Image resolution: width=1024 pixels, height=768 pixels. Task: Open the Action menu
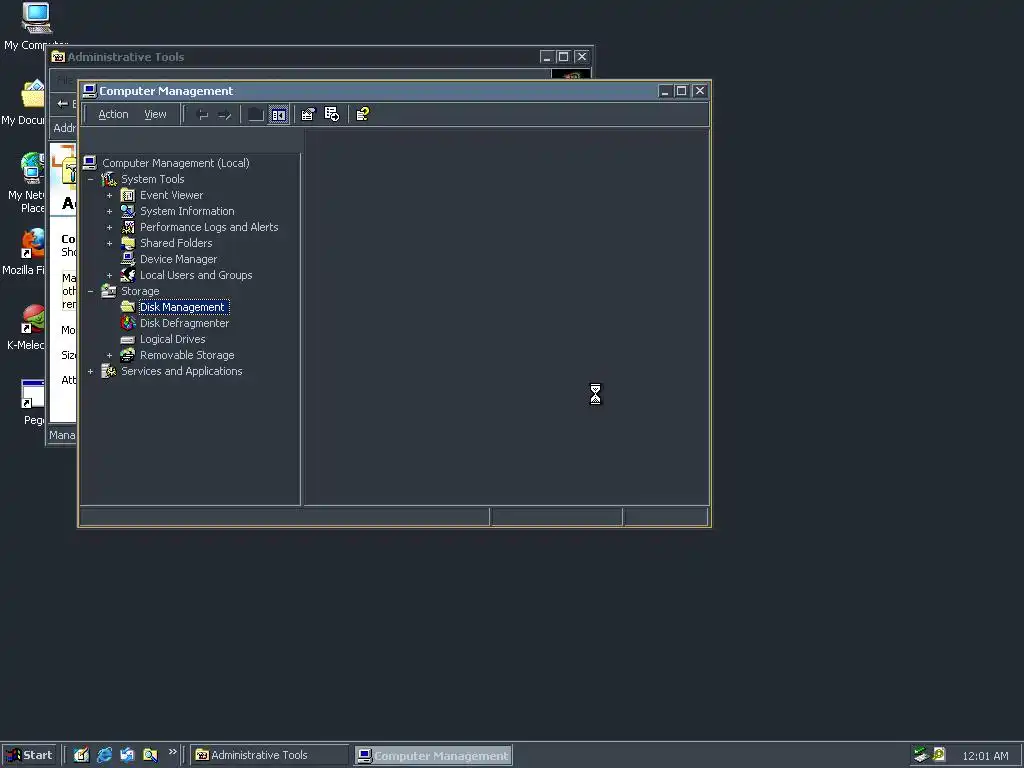113,114
